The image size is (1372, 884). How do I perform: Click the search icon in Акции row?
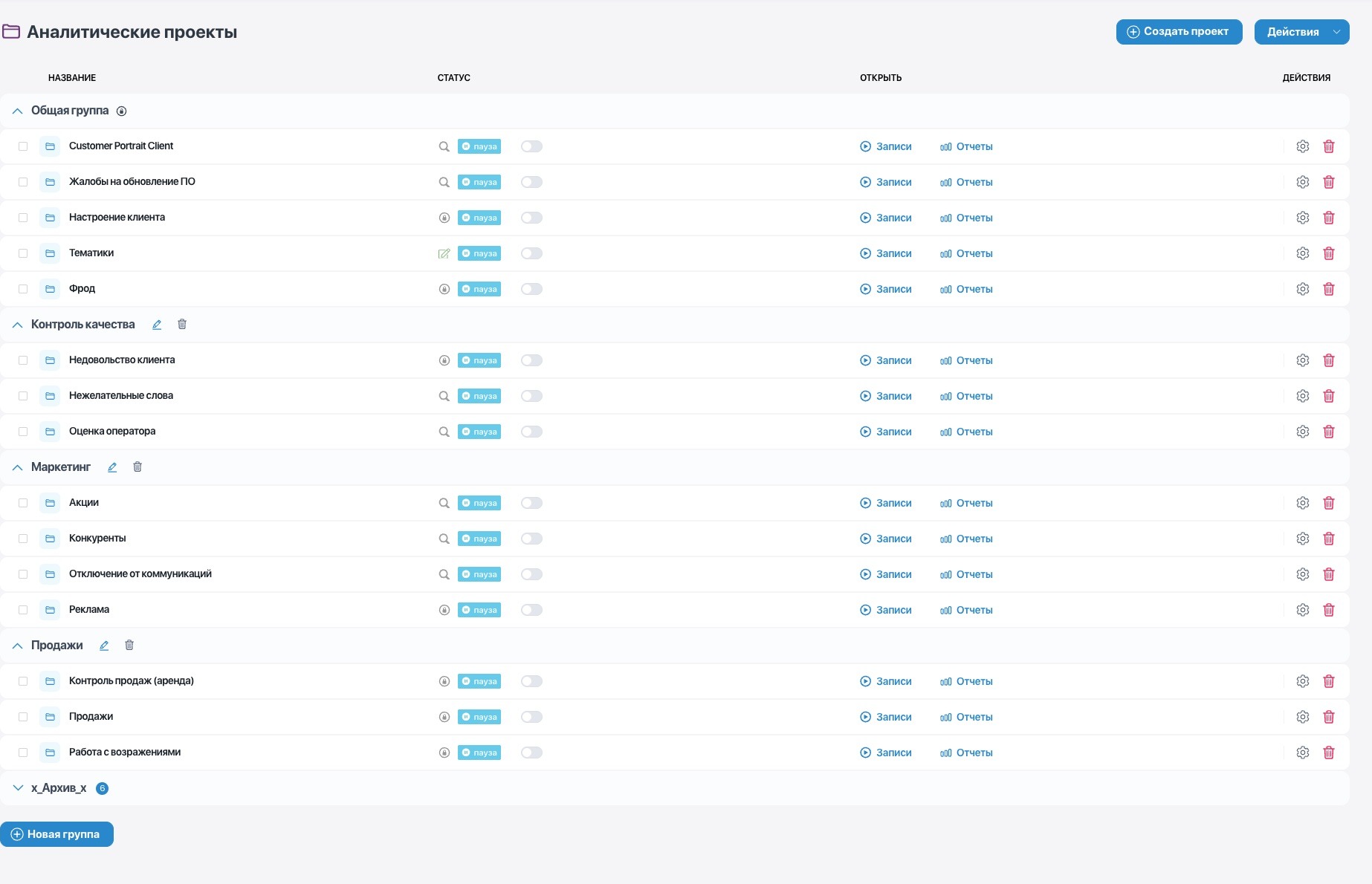(x=444, y=503)
